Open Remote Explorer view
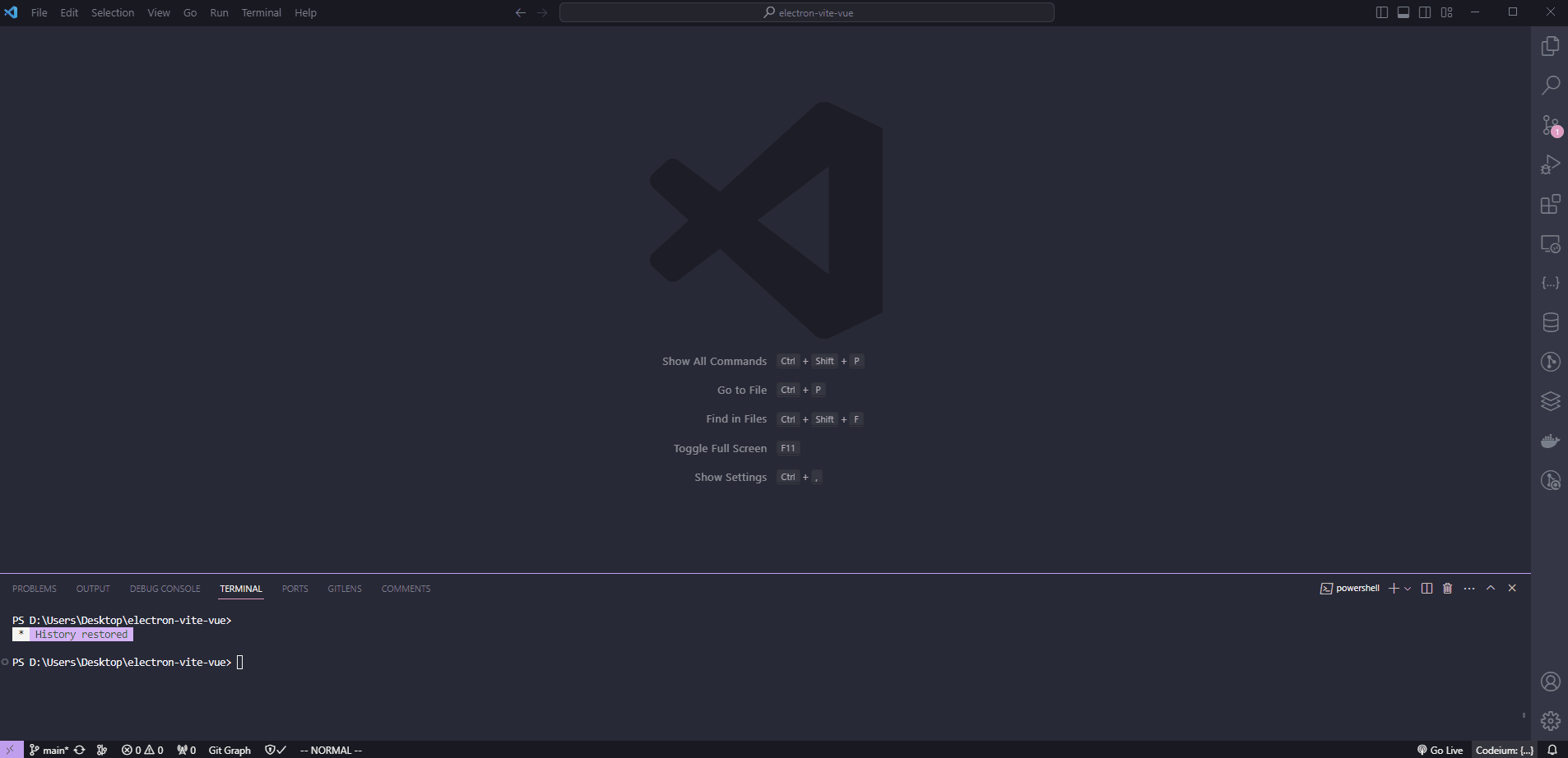The height and width of the screenshot is (758, 1568). (1551, 243)
